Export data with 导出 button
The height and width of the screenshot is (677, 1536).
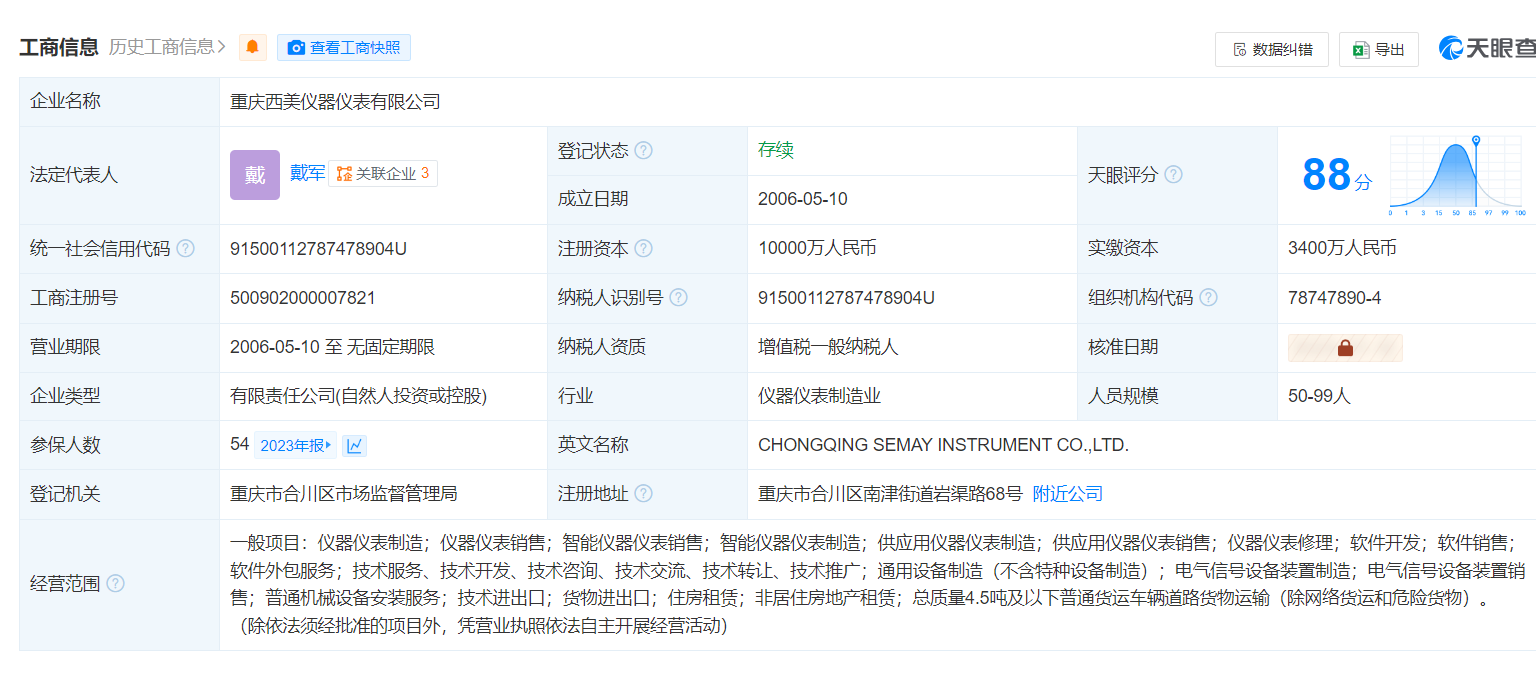coord(1379,49)
